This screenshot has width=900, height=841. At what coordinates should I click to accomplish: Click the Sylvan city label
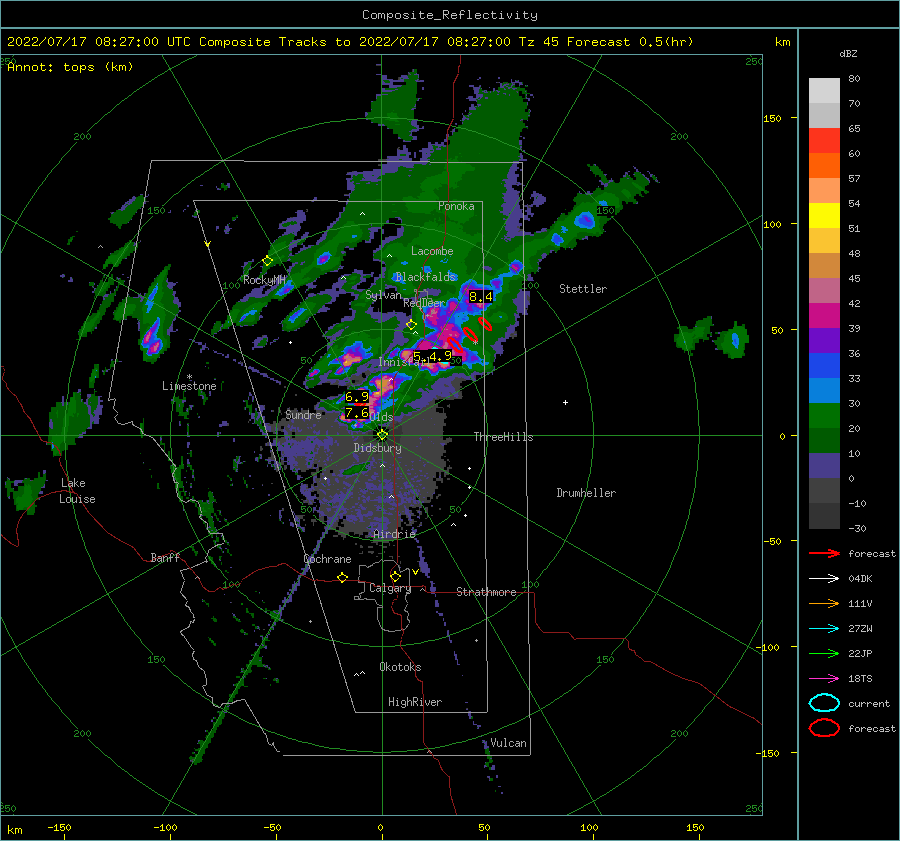383,295
